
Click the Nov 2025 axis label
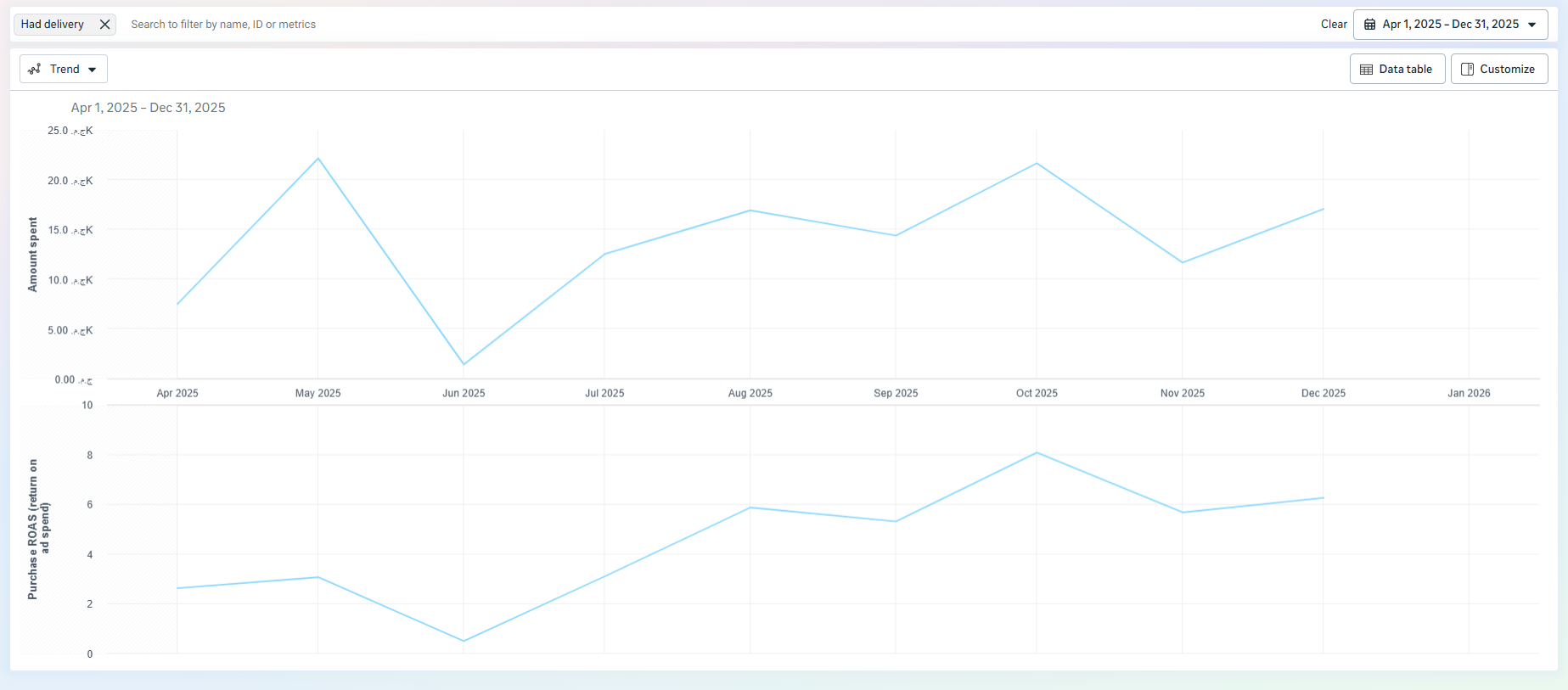click(x=1183, y=393)
